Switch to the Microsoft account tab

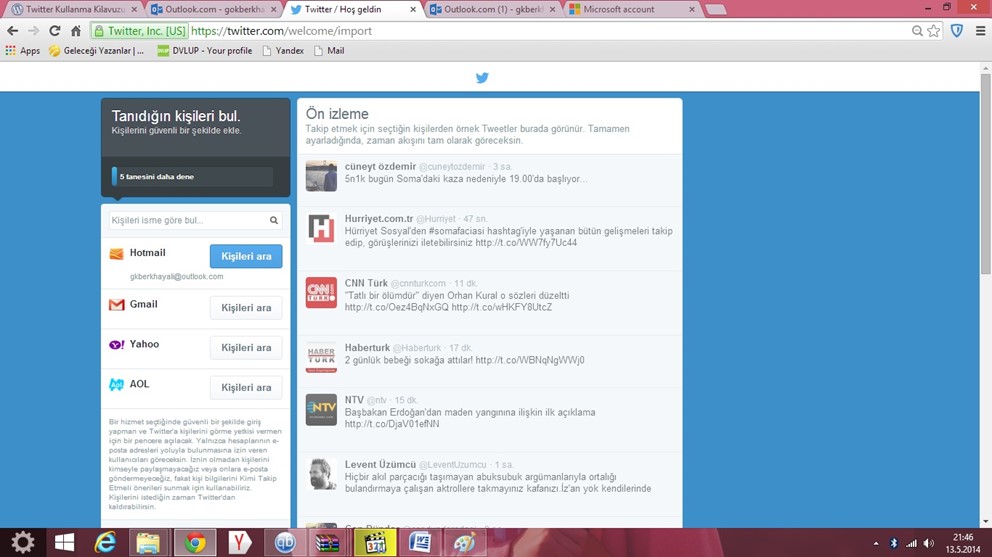[x=633, y=9]
